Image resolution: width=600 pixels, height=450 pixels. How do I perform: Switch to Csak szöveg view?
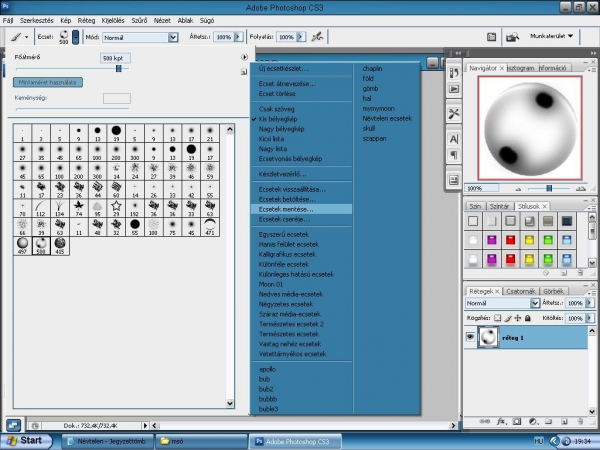pyautogui.click(x=276, y=109)
